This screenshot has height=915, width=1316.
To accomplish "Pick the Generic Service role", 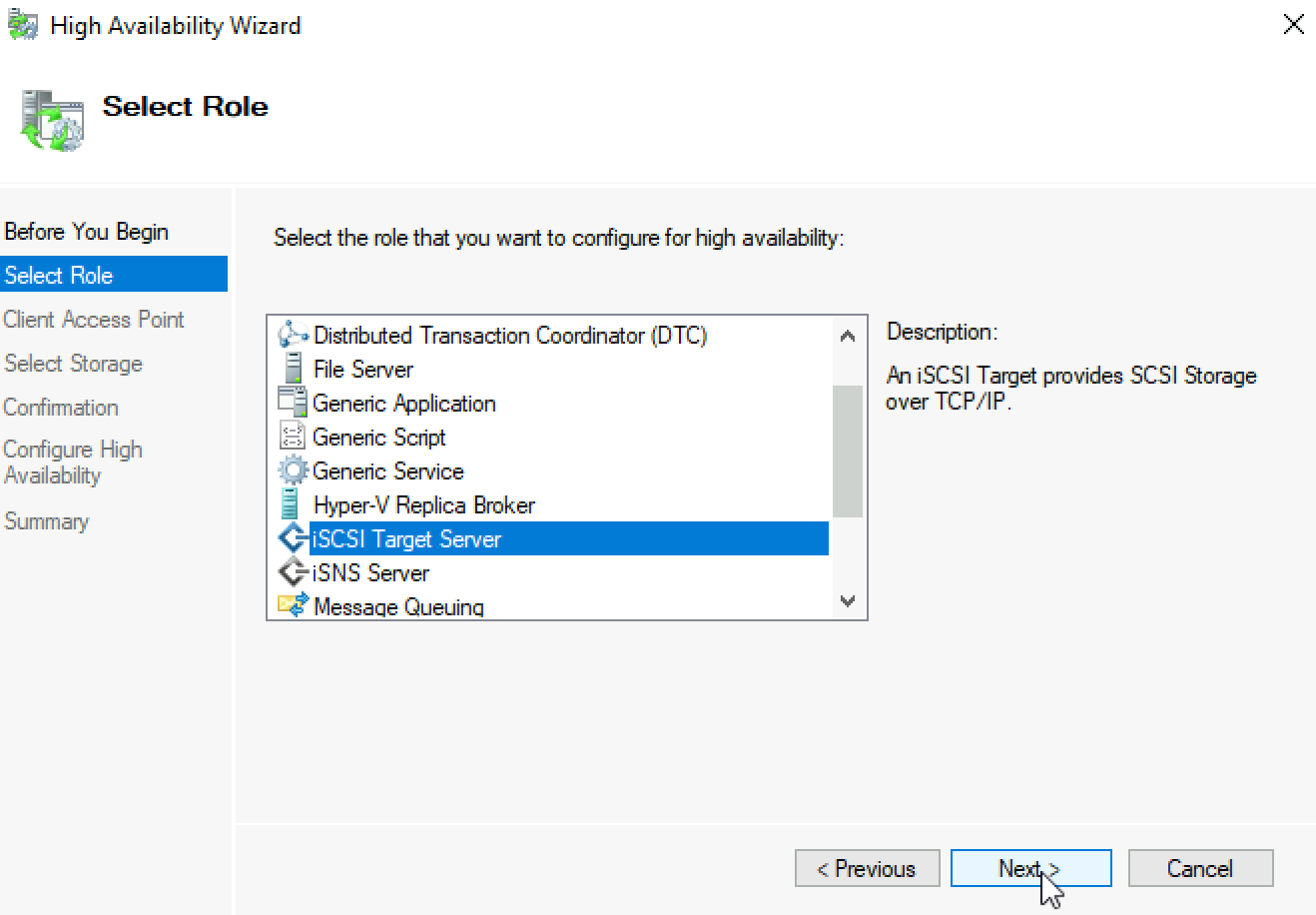I will (x=387, y=470).
